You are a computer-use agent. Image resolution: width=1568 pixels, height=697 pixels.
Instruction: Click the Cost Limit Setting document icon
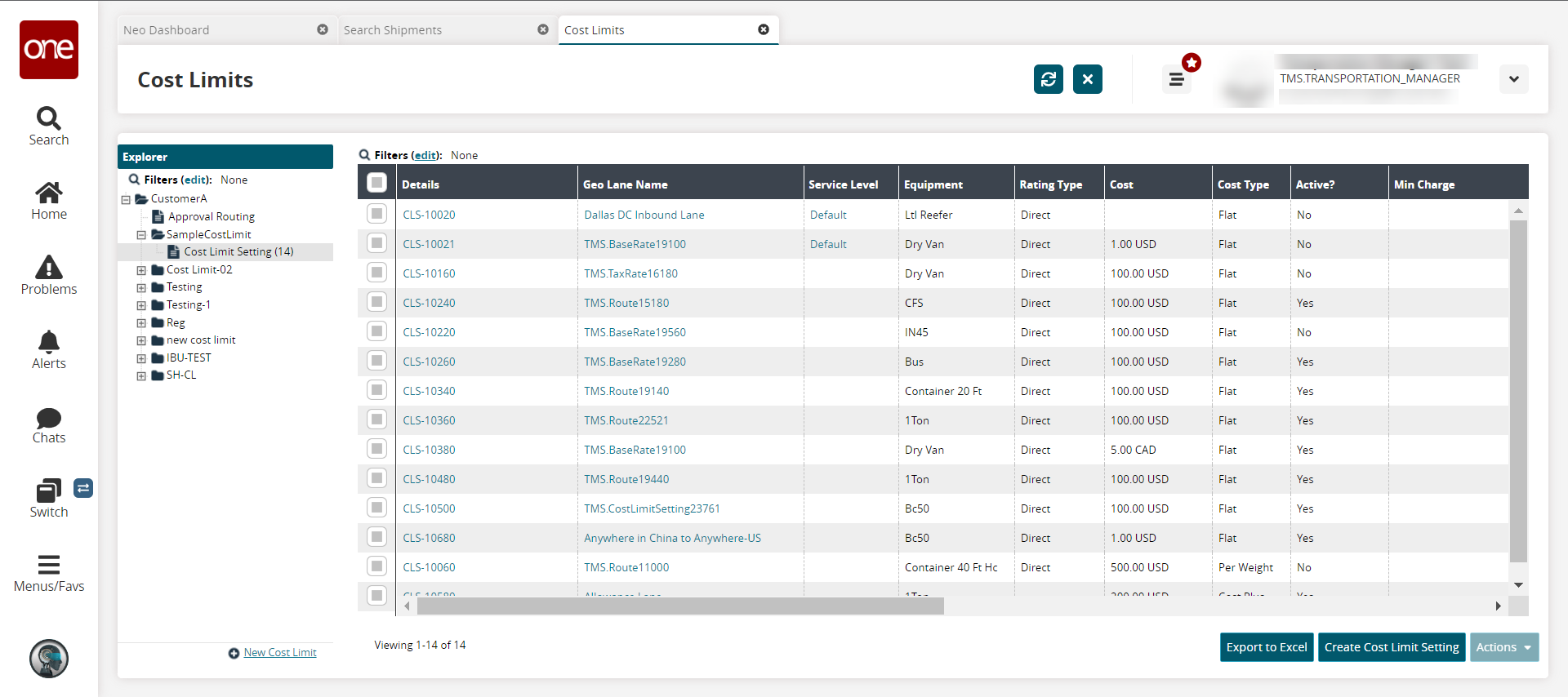tap(174, 251)
